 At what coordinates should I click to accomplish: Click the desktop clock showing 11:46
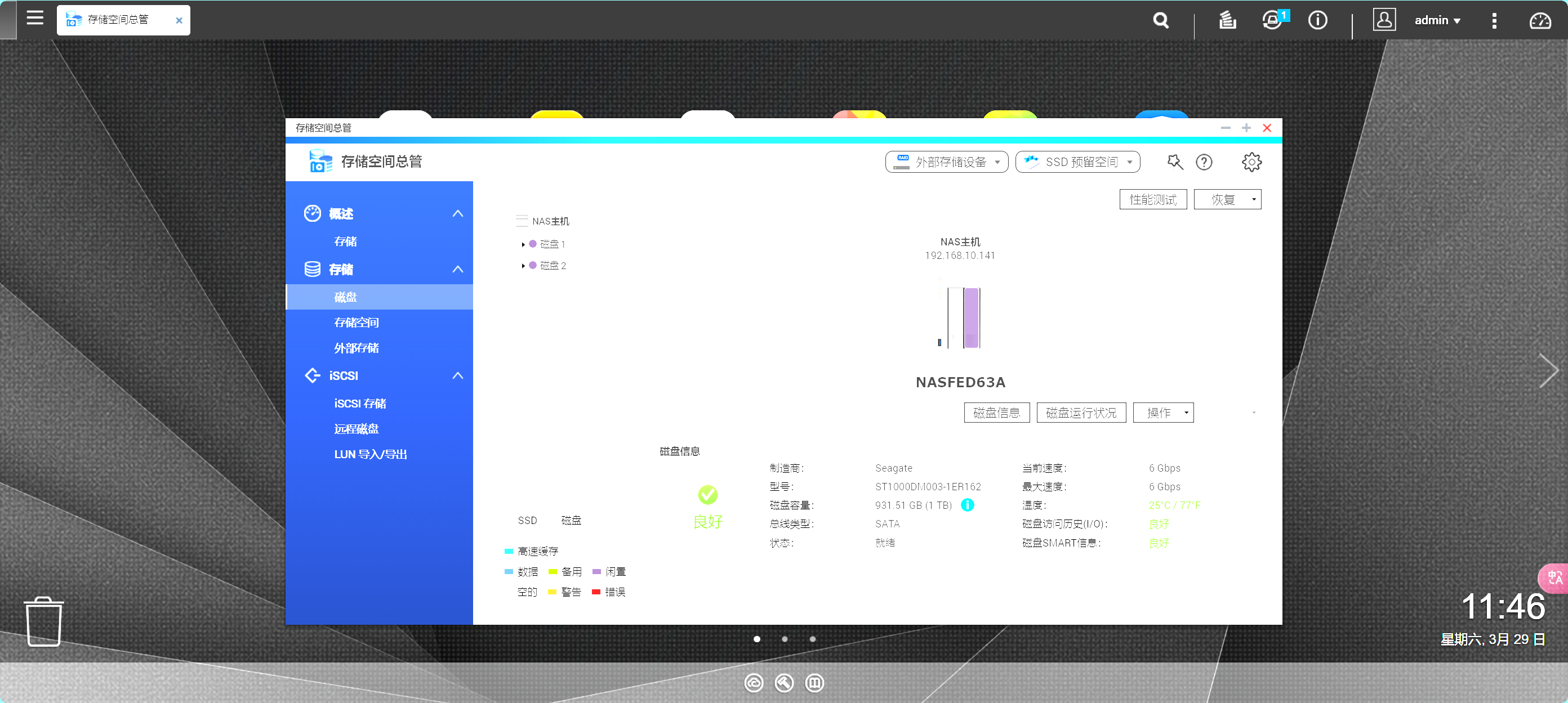coord(1502,606)
